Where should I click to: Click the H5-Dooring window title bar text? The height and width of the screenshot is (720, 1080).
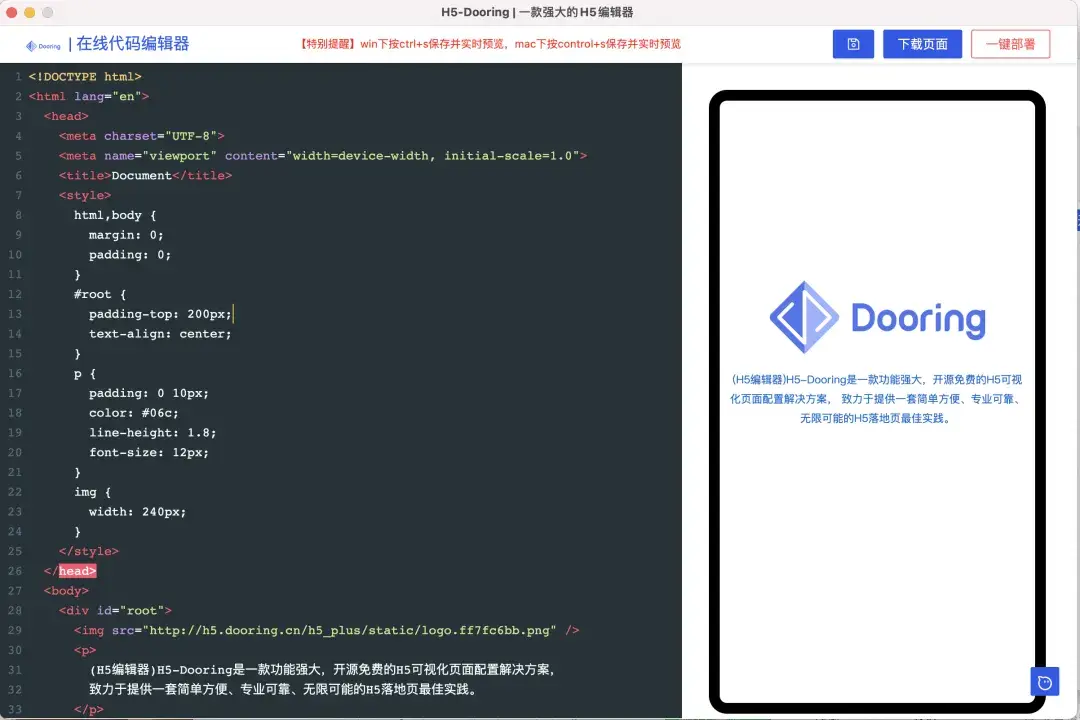[540, 12]
